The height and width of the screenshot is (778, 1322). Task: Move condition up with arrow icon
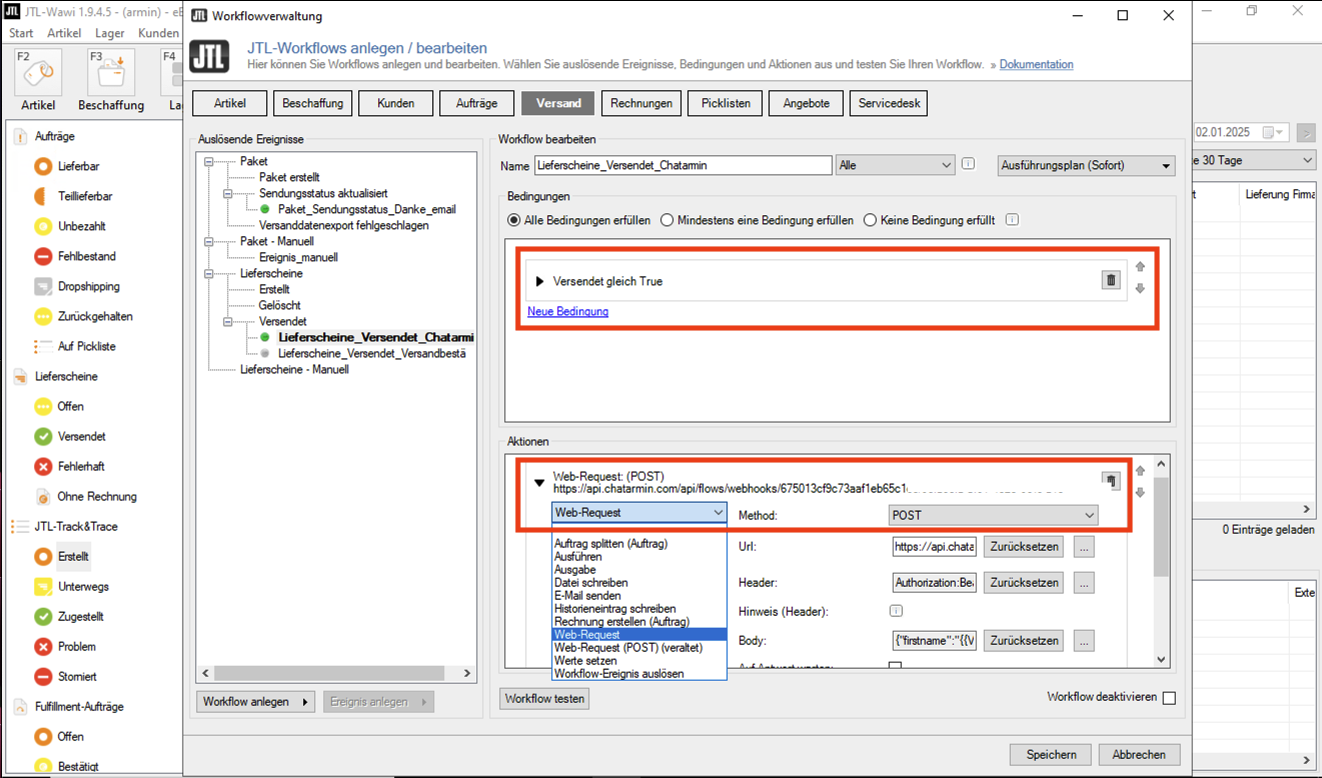pyautogui.click(x=1140, y=267)
